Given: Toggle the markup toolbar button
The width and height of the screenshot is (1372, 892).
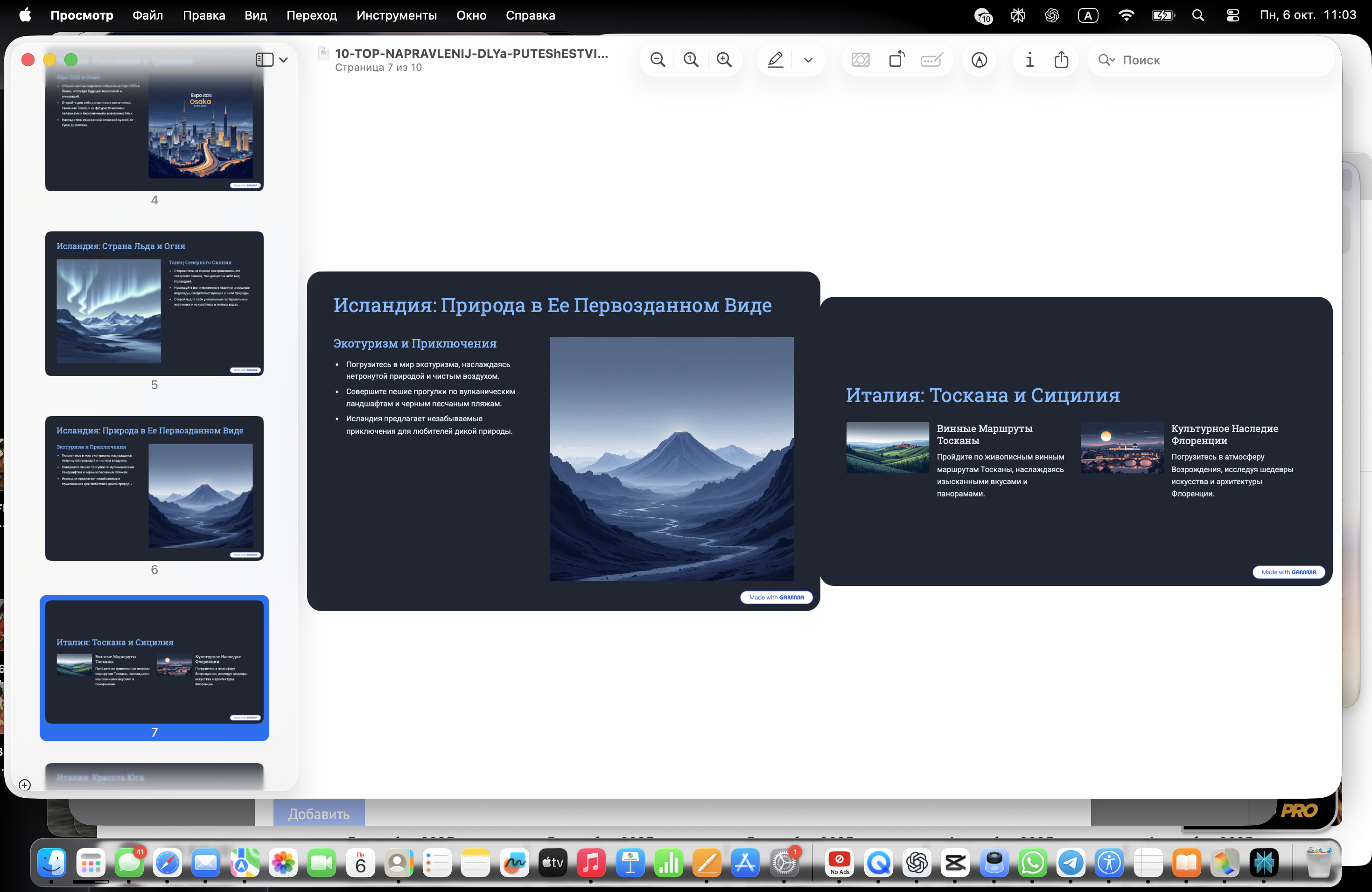Looking at the screenshot, I should click(979, 60).
